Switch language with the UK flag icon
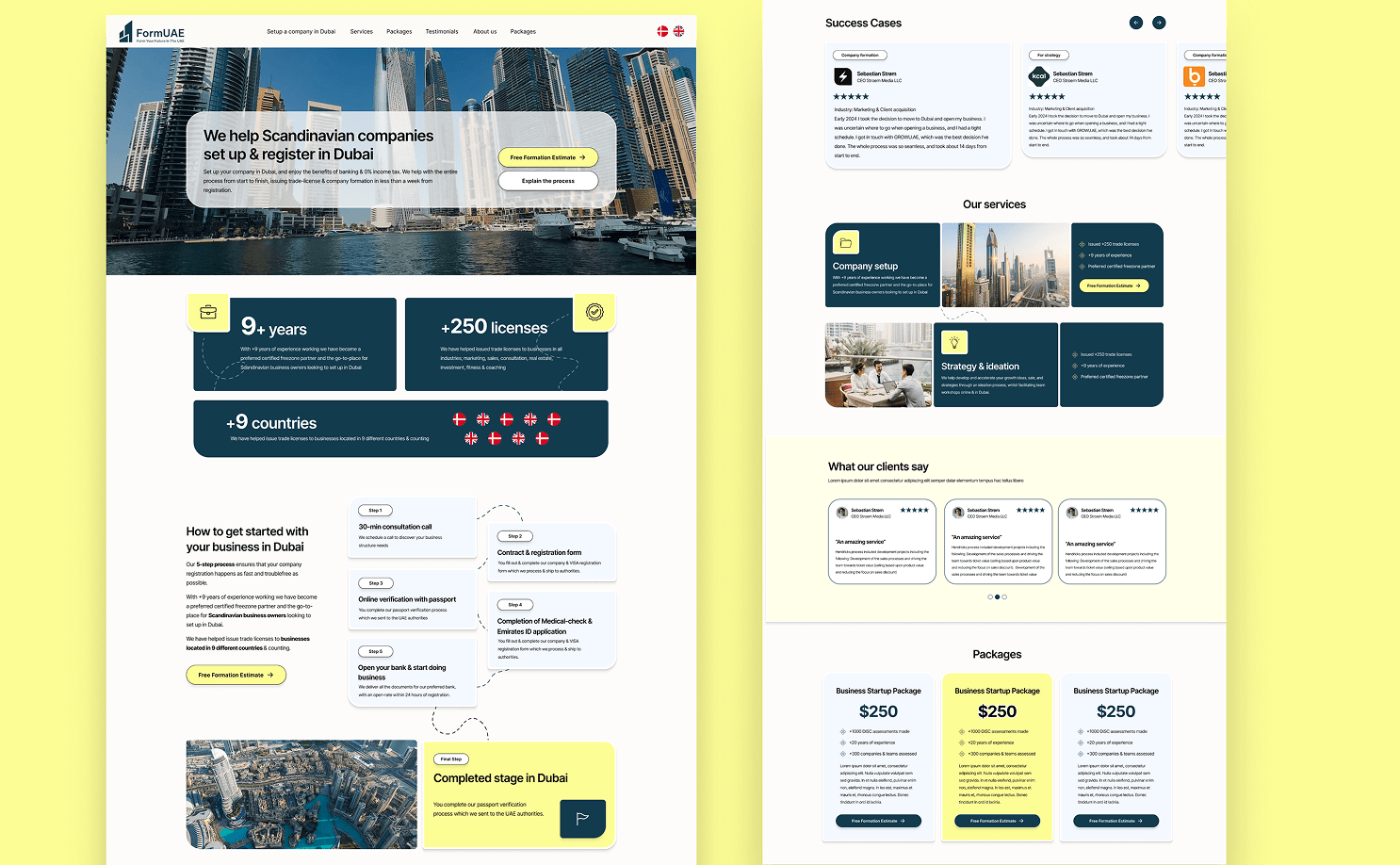The image size is (1400, 865). [x=678, y=31]
